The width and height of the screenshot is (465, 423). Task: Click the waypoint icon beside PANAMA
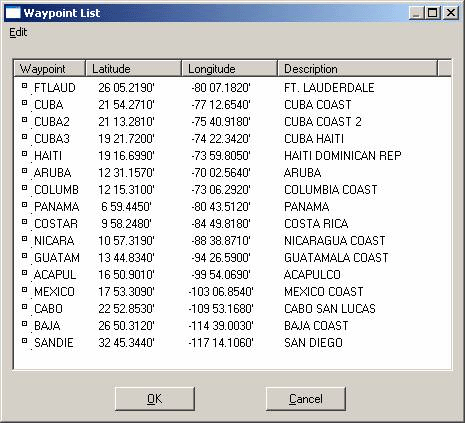coord(24,205)
